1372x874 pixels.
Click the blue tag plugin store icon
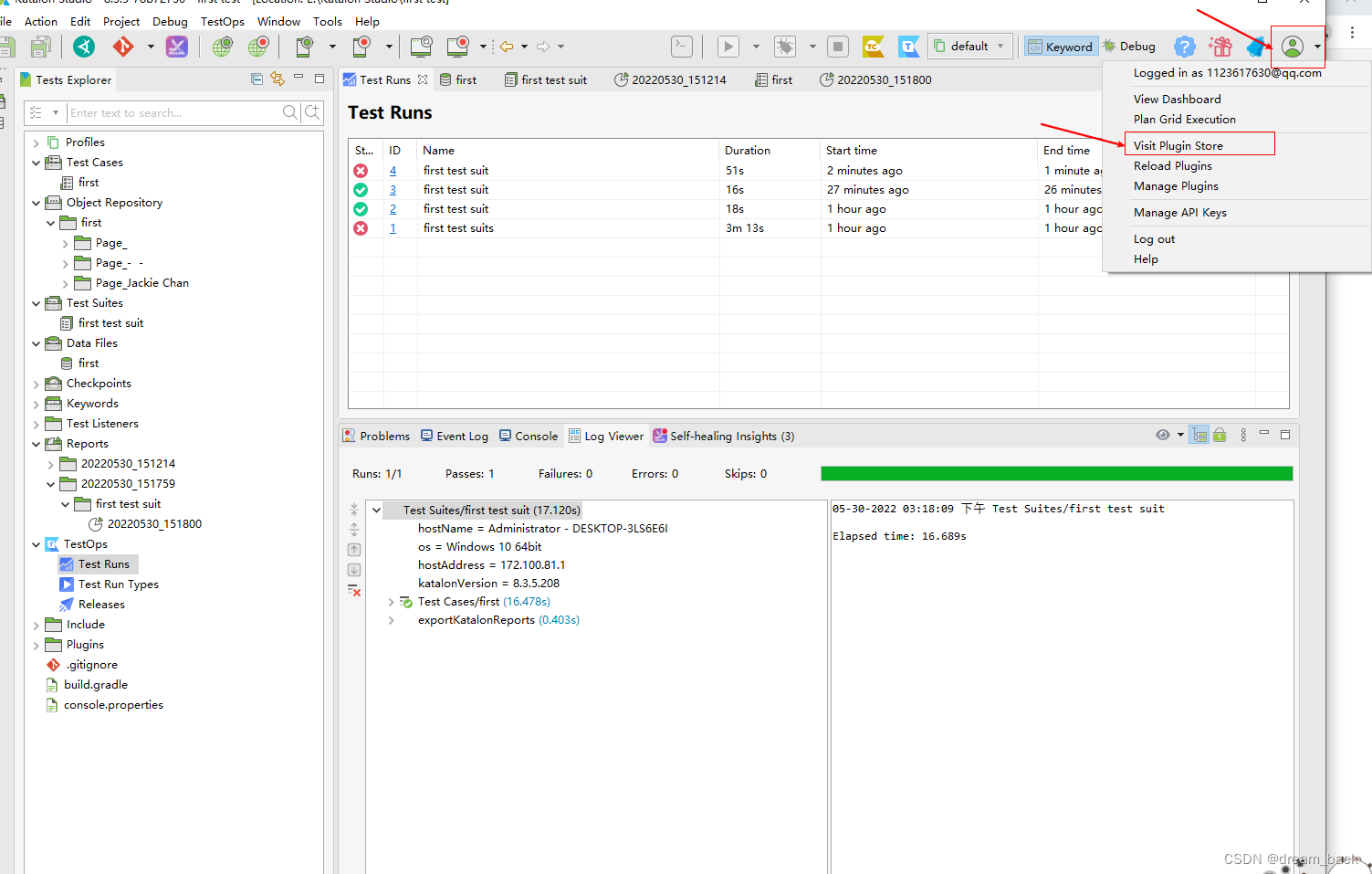pos(1257,47)
